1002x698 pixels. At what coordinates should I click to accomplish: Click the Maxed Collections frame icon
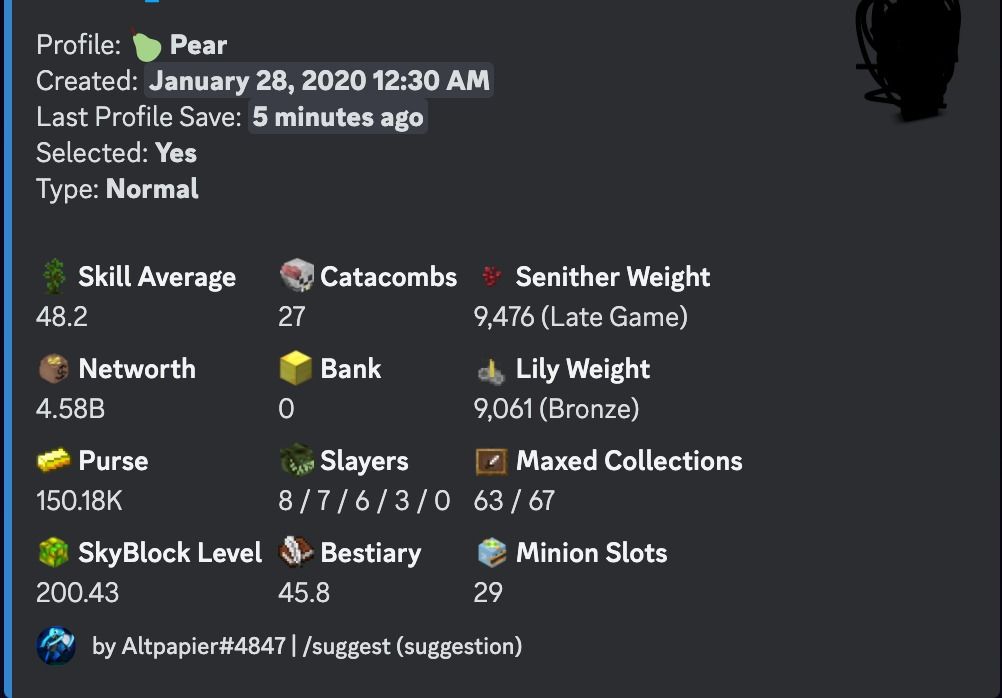coord(491,461)
